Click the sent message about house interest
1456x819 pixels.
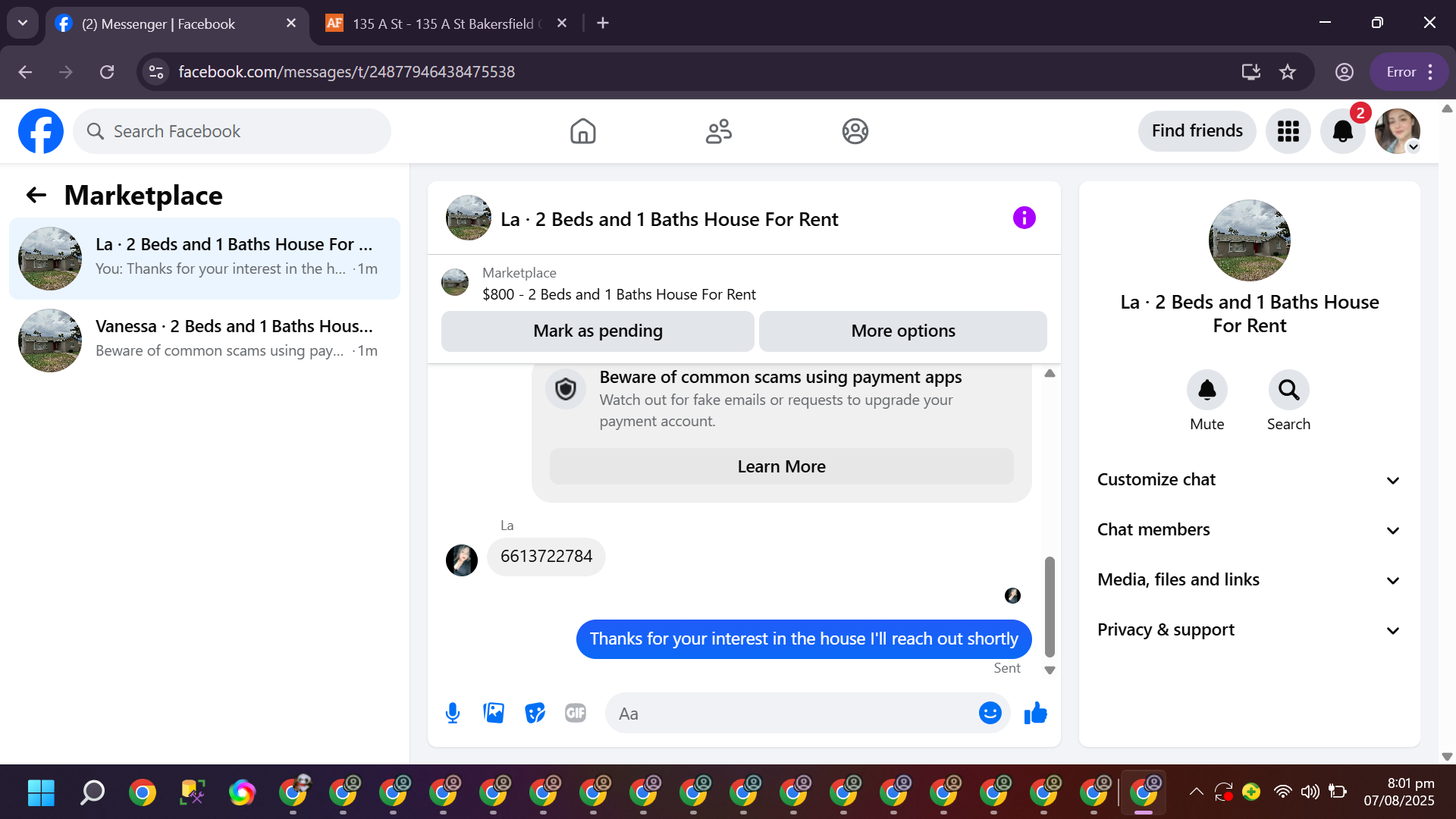point(804,639)
